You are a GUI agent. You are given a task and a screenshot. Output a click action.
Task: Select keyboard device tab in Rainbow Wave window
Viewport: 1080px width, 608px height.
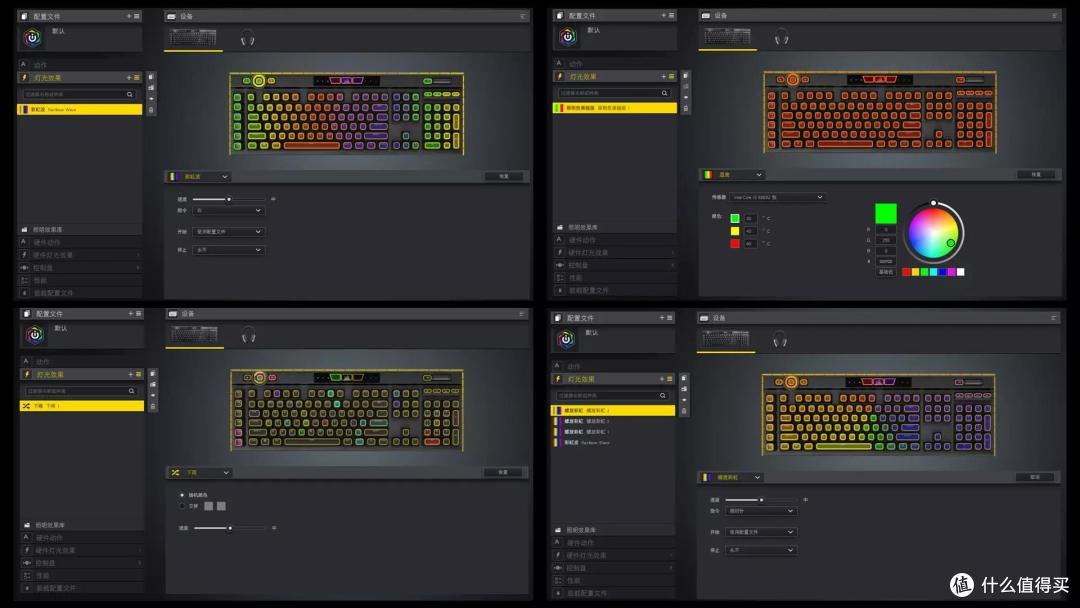[x=194, y=38]
